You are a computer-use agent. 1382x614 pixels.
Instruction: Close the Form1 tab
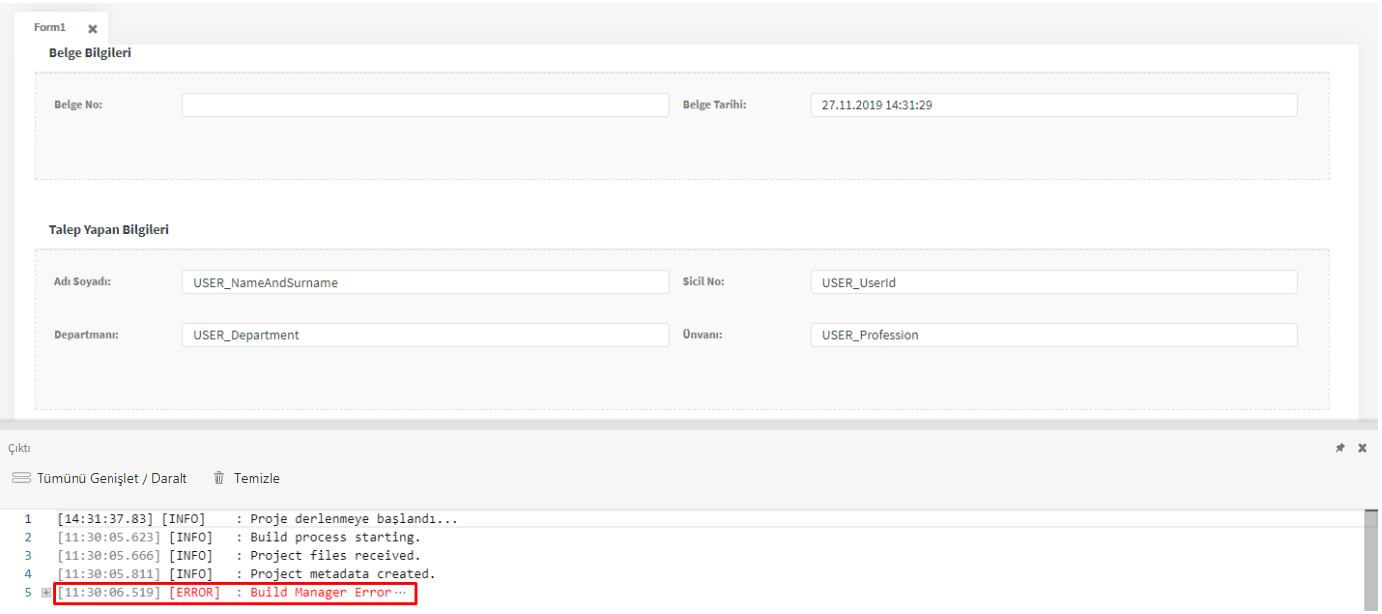point(93,29)
